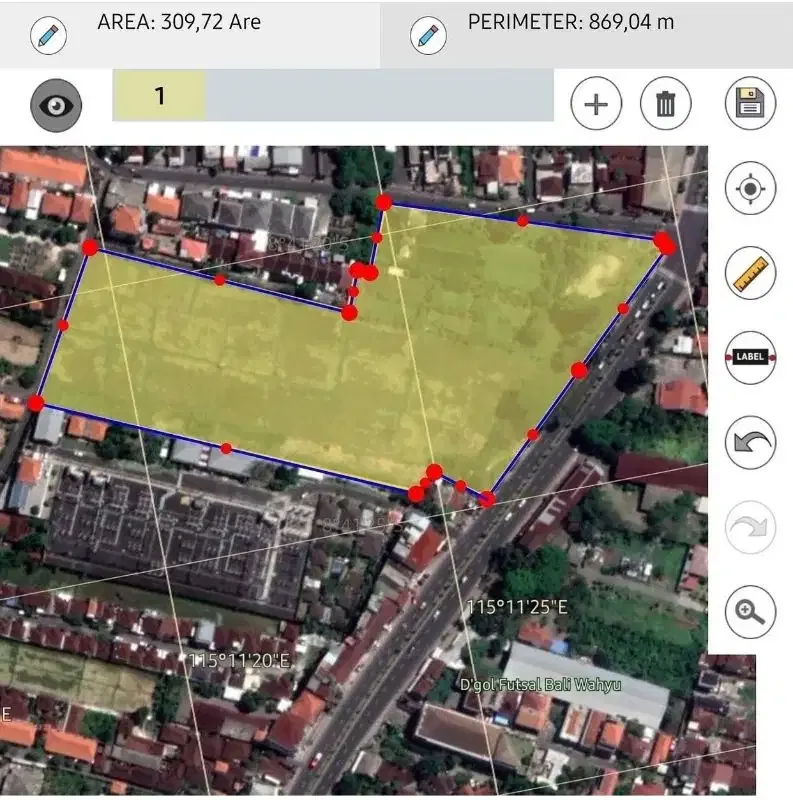Save measurement with floppy disk icon
The width and height of the screenshot is (793, 800).
pyautogui.click(x=750, y=103)
